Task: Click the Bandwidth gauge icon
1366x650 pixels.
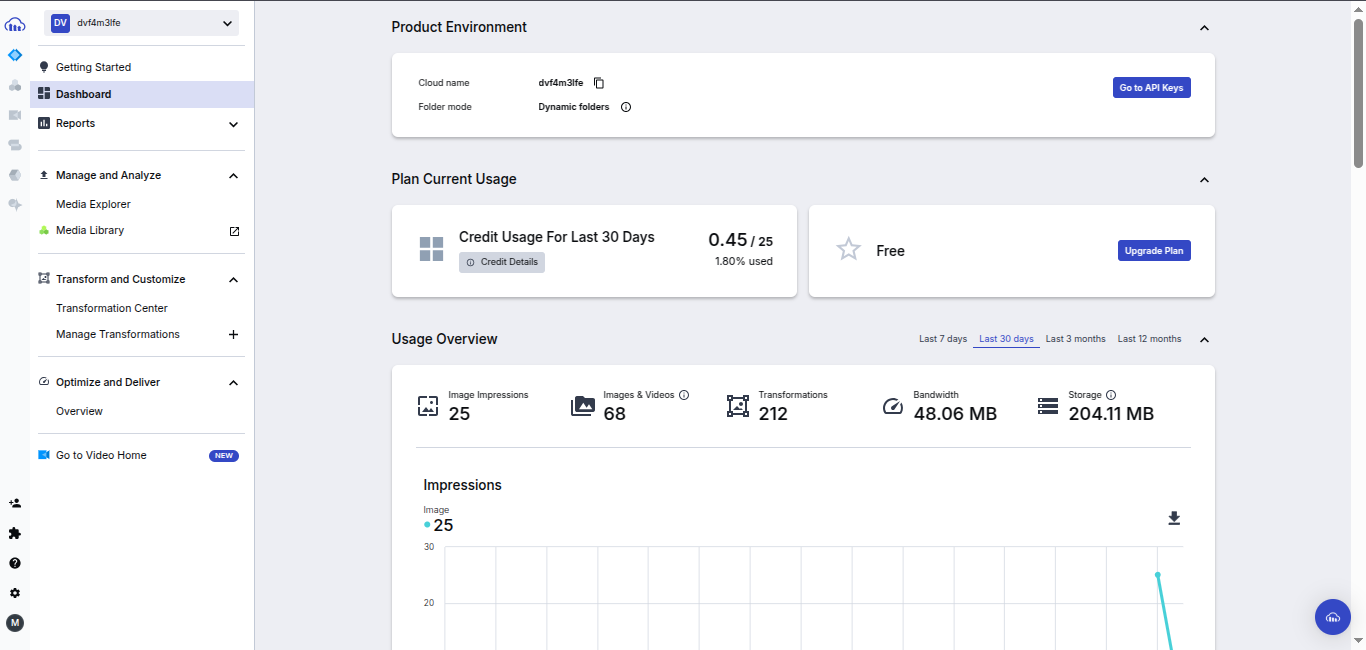Action: [x=893, y=406]
